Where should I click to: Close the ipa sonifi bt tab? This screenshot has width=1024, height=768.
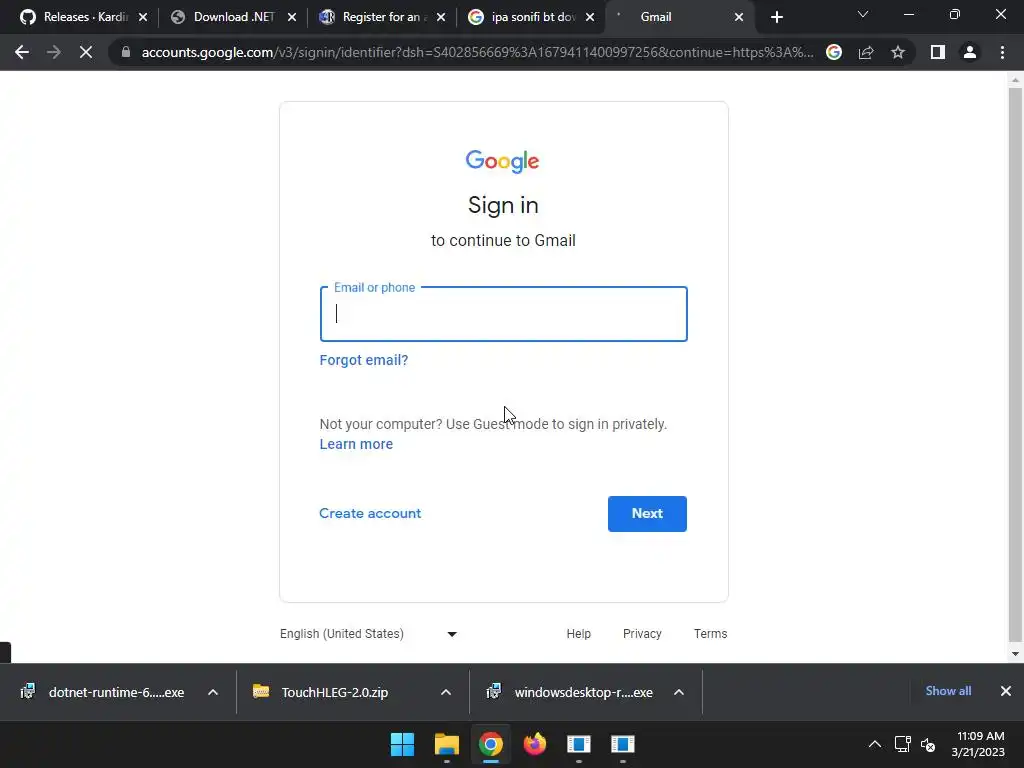(590, 17)
